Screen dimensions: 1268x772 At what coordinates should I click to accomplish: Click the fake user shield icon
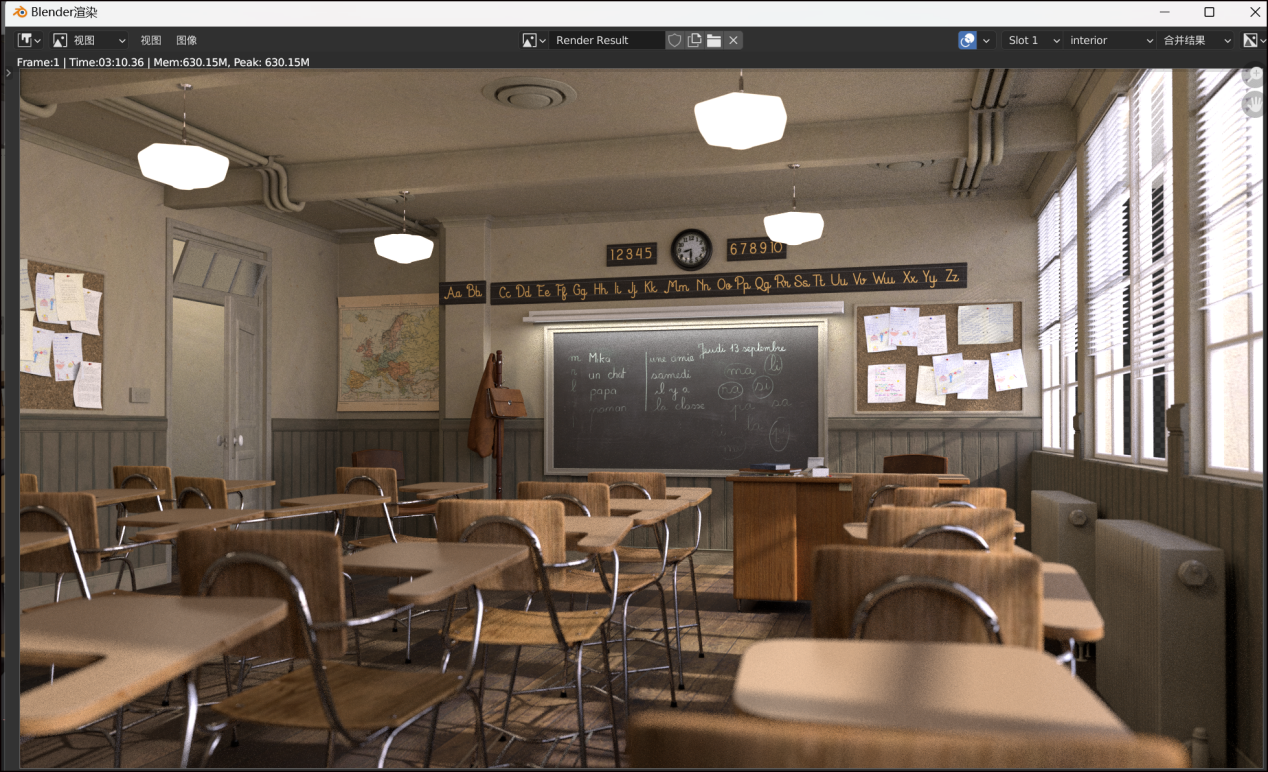tap(675, 40)
